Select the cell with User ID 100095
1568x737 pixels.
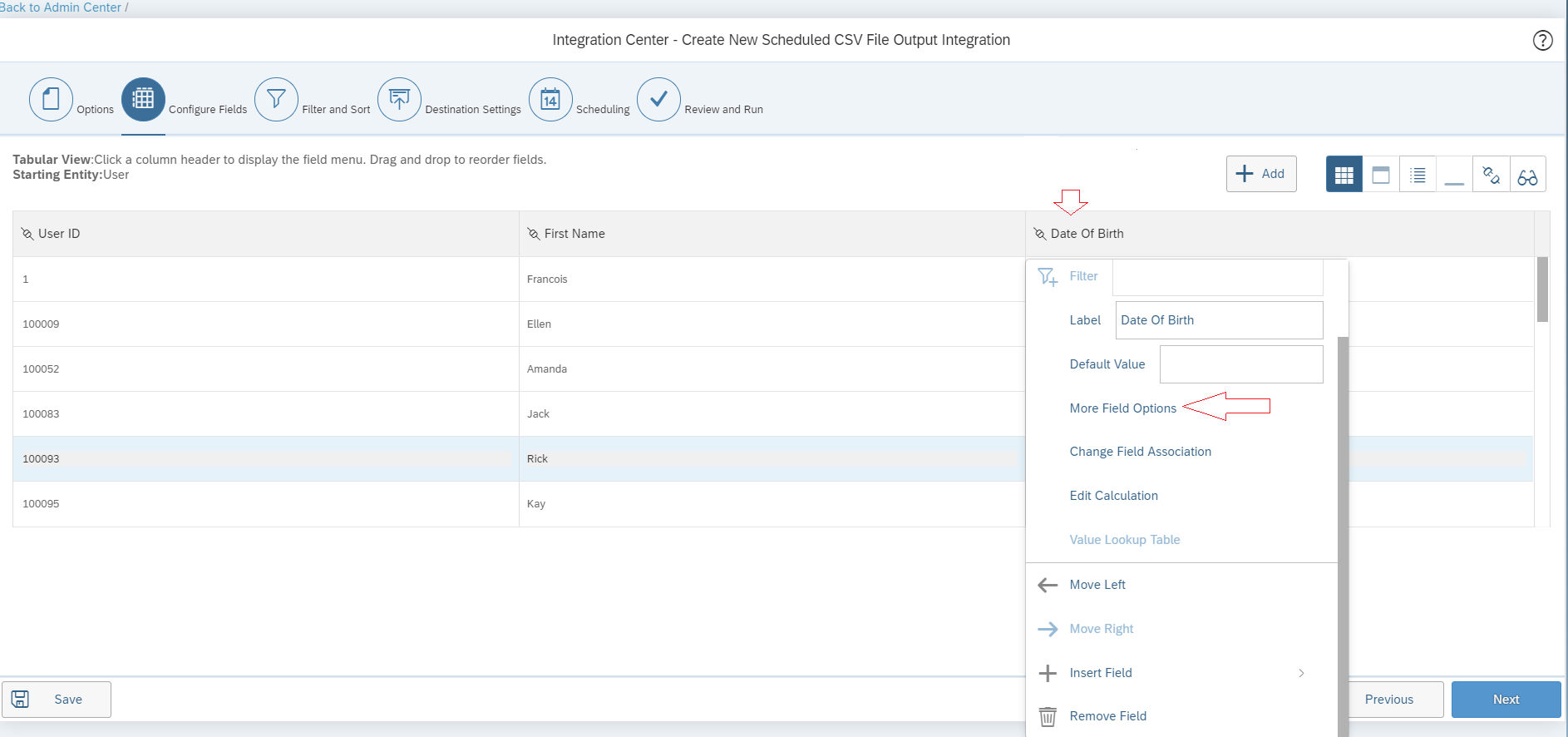coord(265,504)
